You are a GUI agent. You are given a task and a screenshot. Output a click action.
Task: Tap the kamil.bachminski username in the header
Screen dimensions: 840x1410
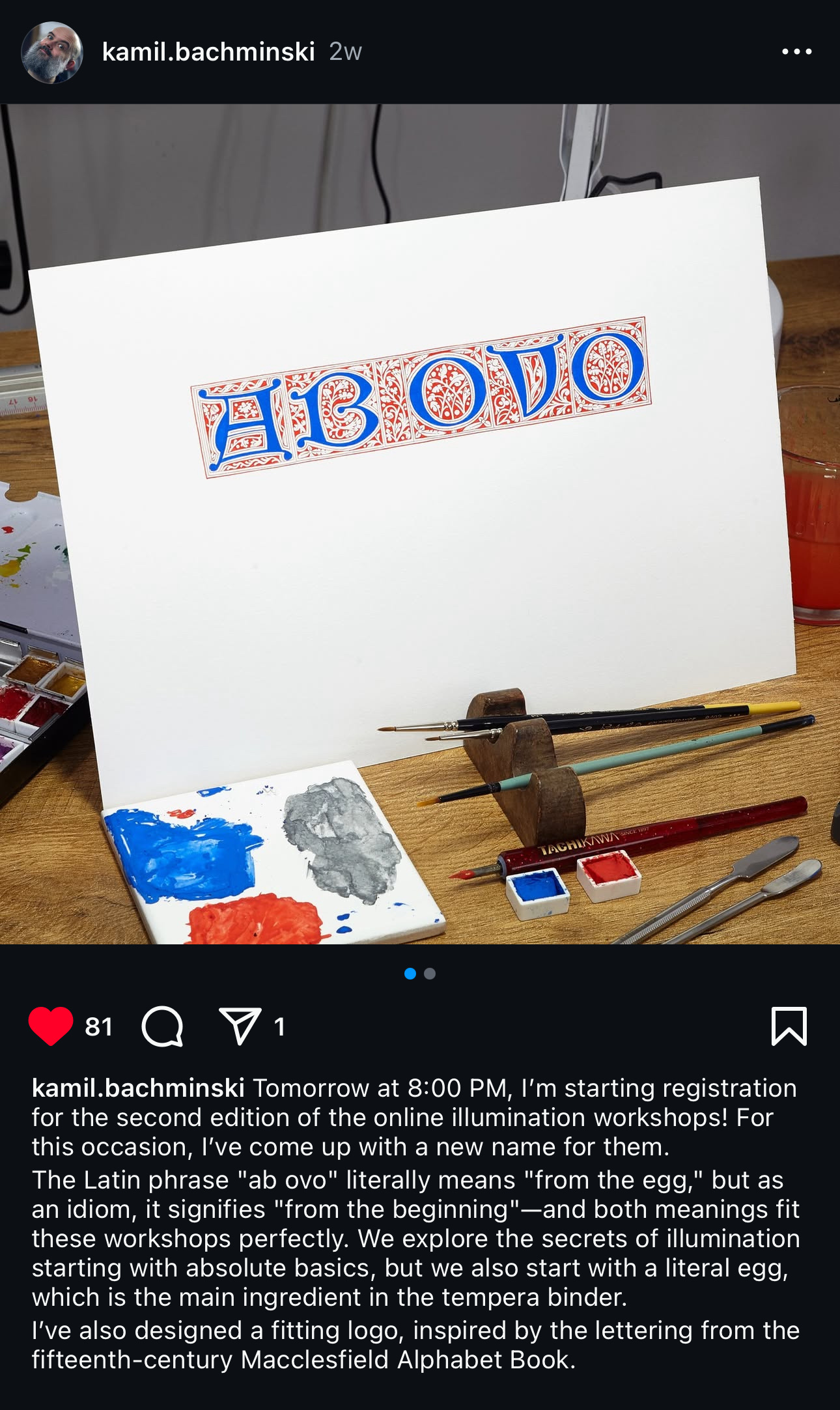(x=208, y=51)
